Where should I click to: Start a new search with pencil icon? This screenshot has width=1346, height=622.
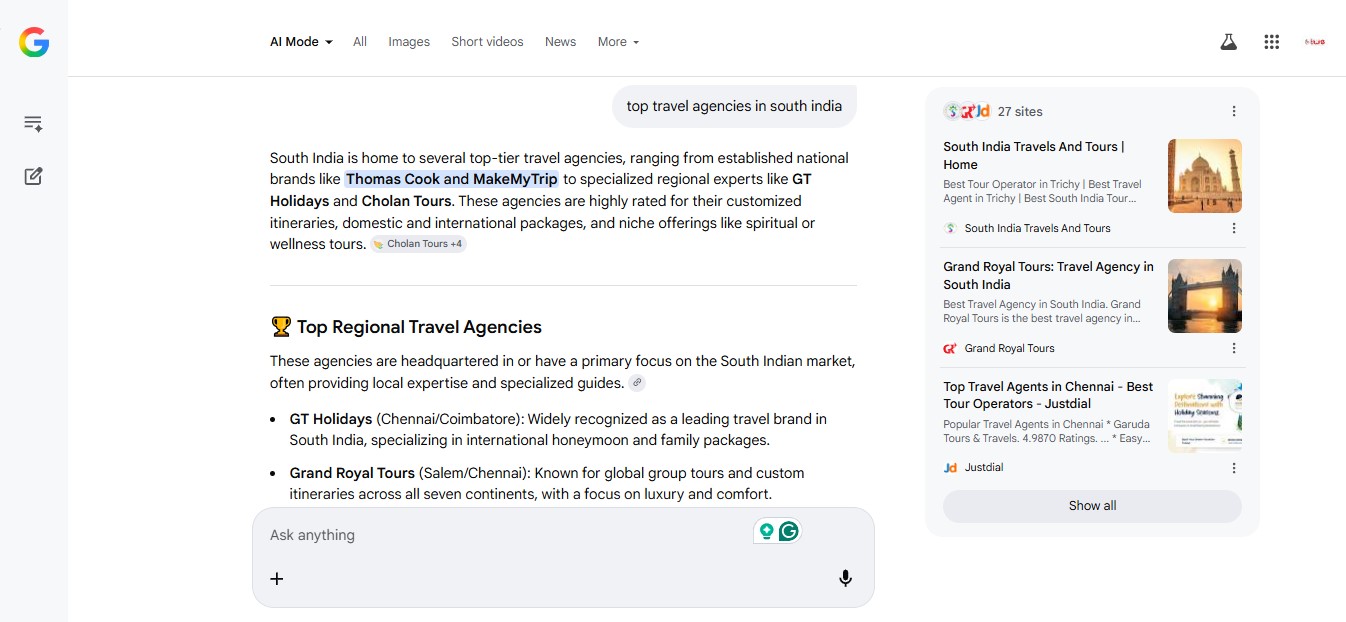click(33, 176)
